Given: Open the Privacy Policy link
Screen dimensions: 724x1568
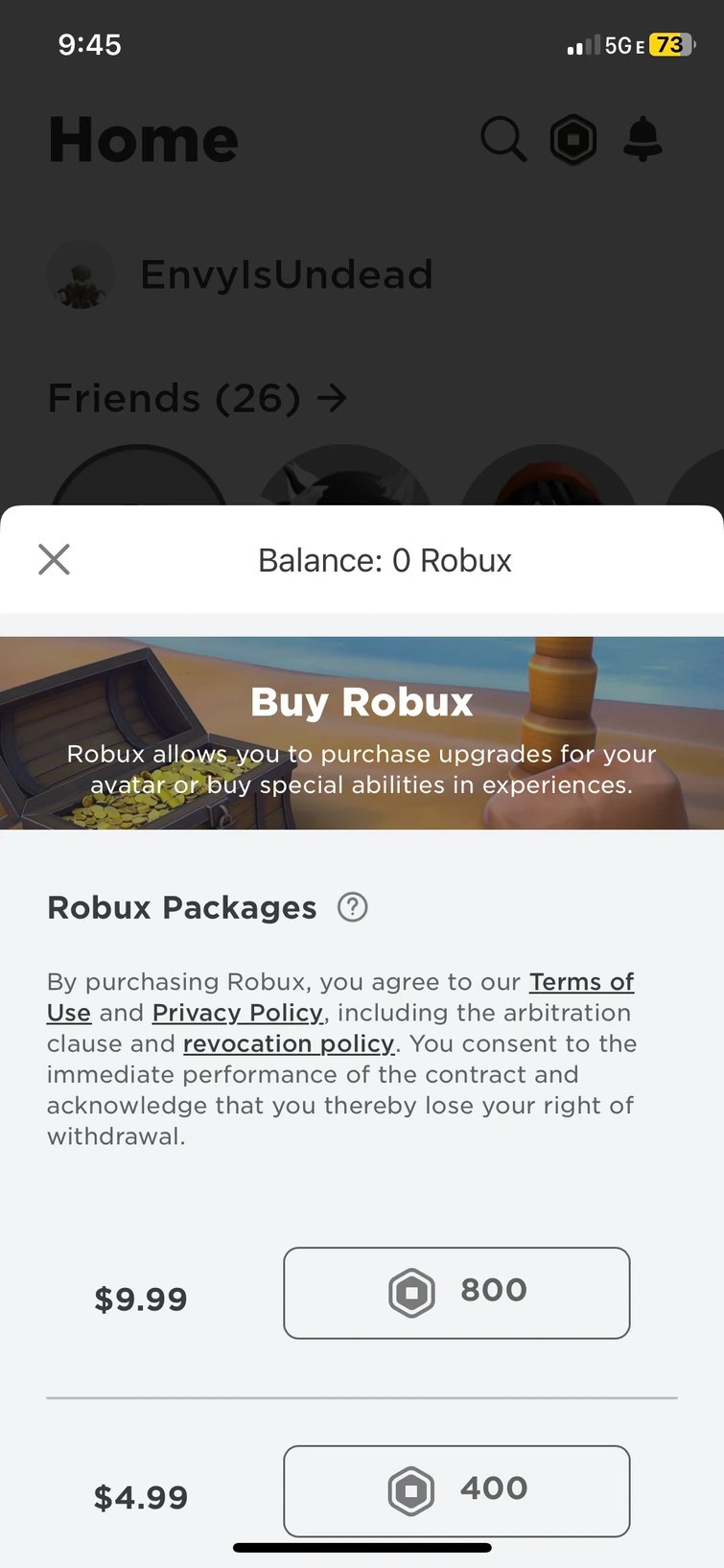Looking at the screenshot, I should click(237, 1013).
